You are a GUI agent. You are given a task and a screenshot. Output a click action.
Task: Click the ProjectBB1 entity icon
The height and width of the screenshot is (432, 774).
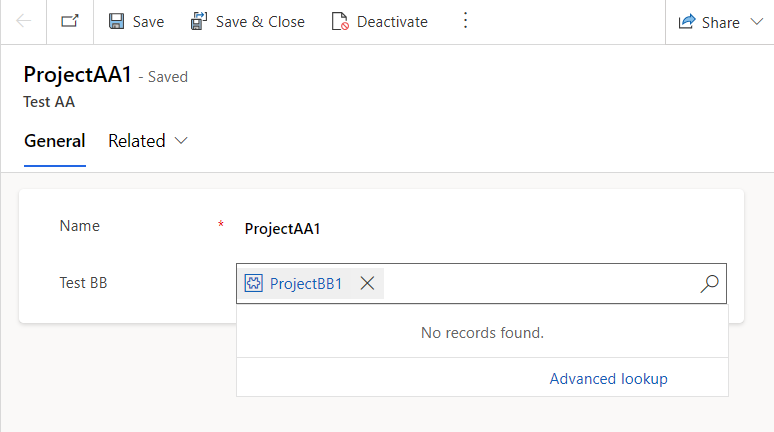click(254, 284)
